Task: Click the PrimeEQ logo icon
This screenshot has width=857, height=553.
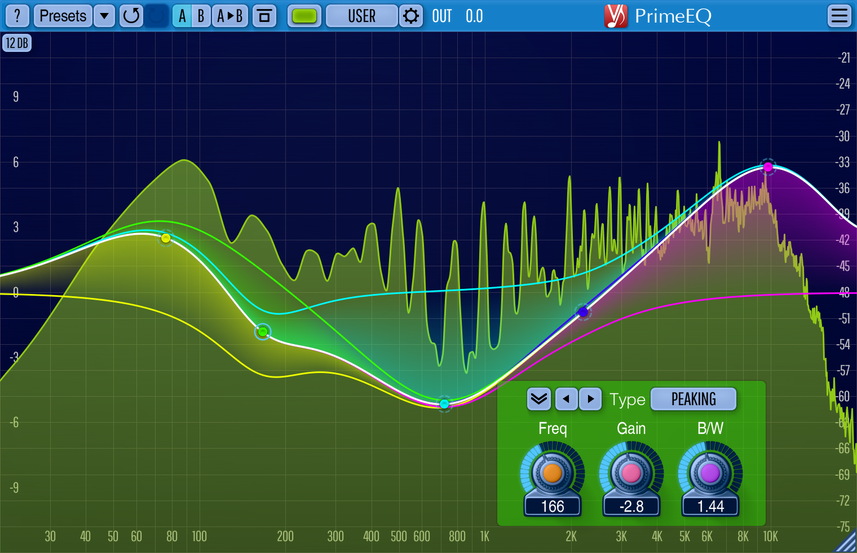Action: click(617, 16)
